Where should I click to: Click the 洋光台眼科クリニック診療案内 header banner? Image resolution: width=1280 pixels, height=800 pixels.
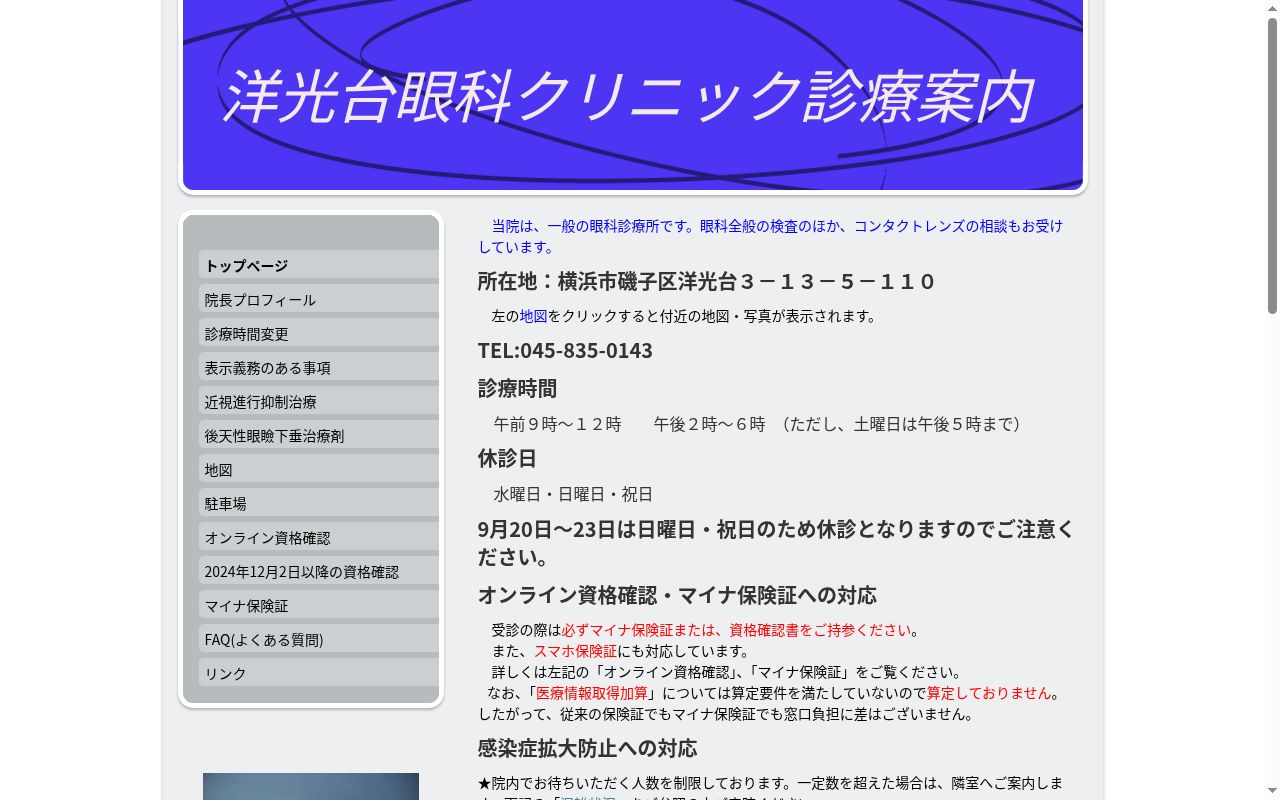point(633,95)
